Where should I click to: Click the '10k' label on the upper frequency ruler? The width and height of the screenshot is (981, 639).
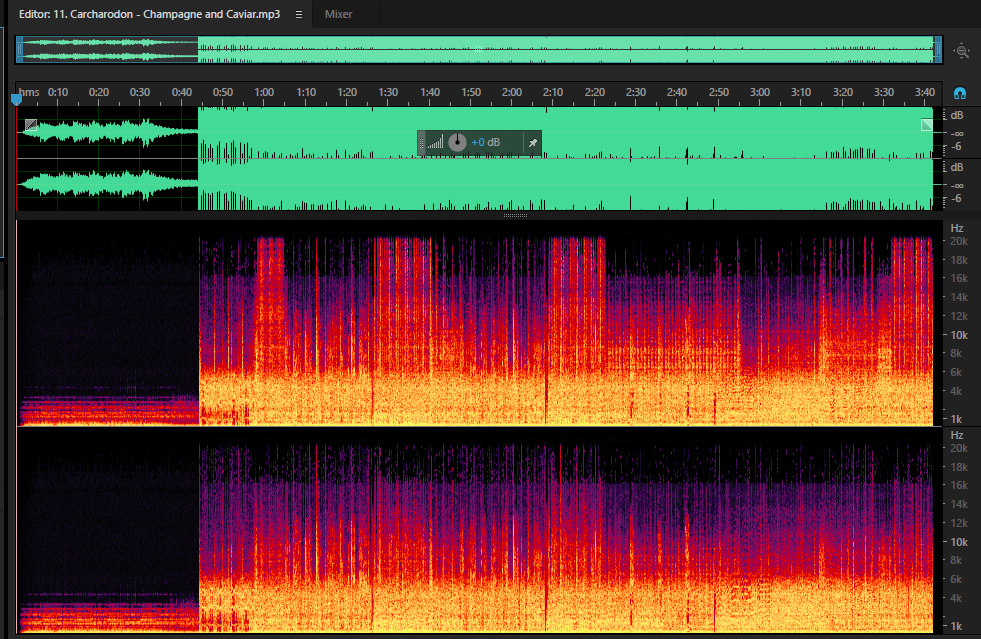pyautogui.click(x=959, y=335)
